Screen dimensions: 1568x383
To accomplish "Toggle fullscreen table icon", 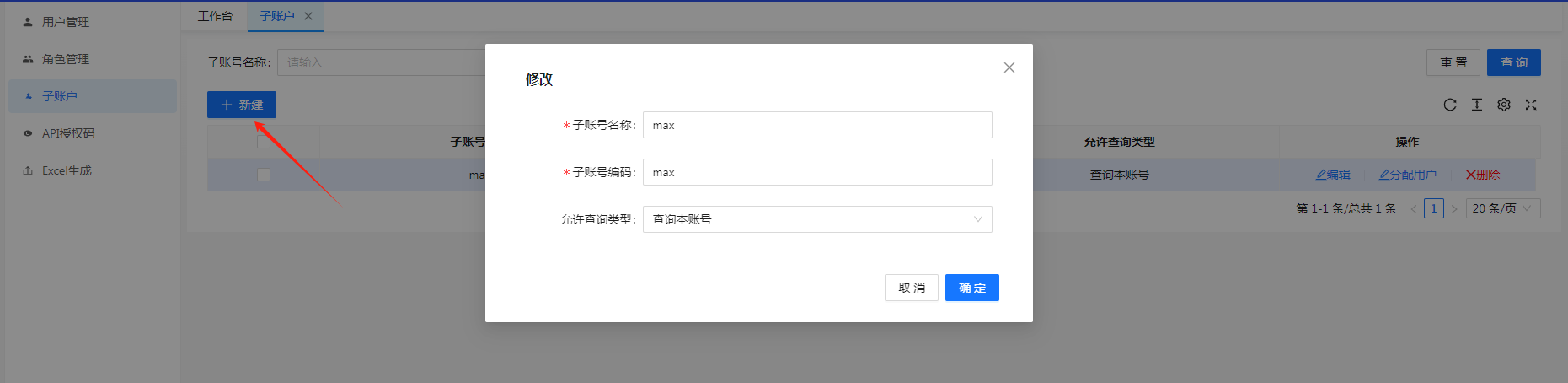I will coord(1531,105).
